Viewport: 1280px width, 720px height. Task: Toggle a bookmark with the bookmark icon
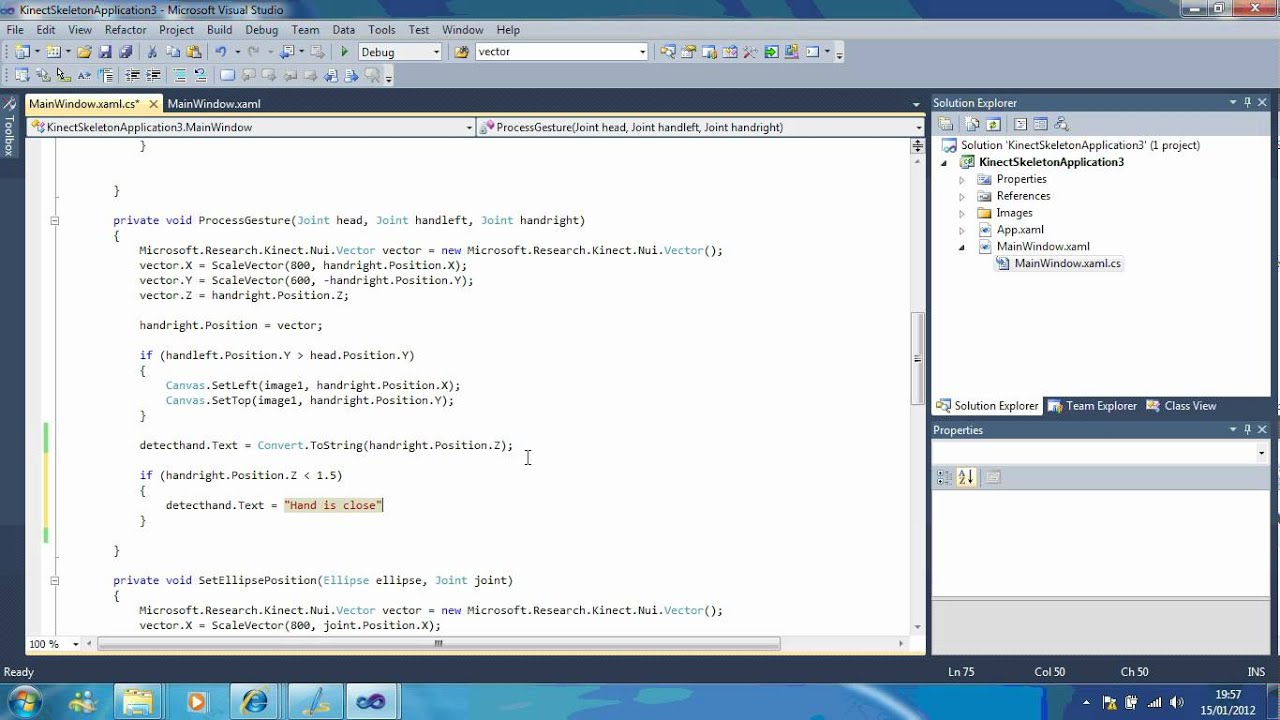pyautogui.click(x=227, y=75)
